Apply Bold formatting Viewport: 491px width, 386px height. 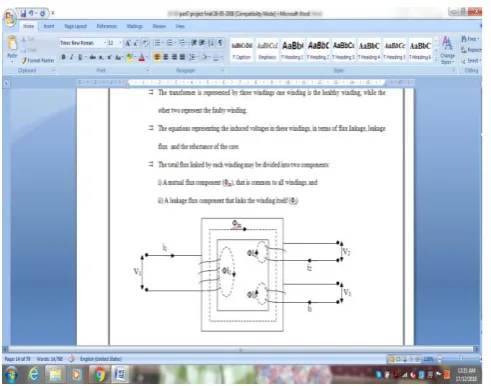[x=63, y=57]
